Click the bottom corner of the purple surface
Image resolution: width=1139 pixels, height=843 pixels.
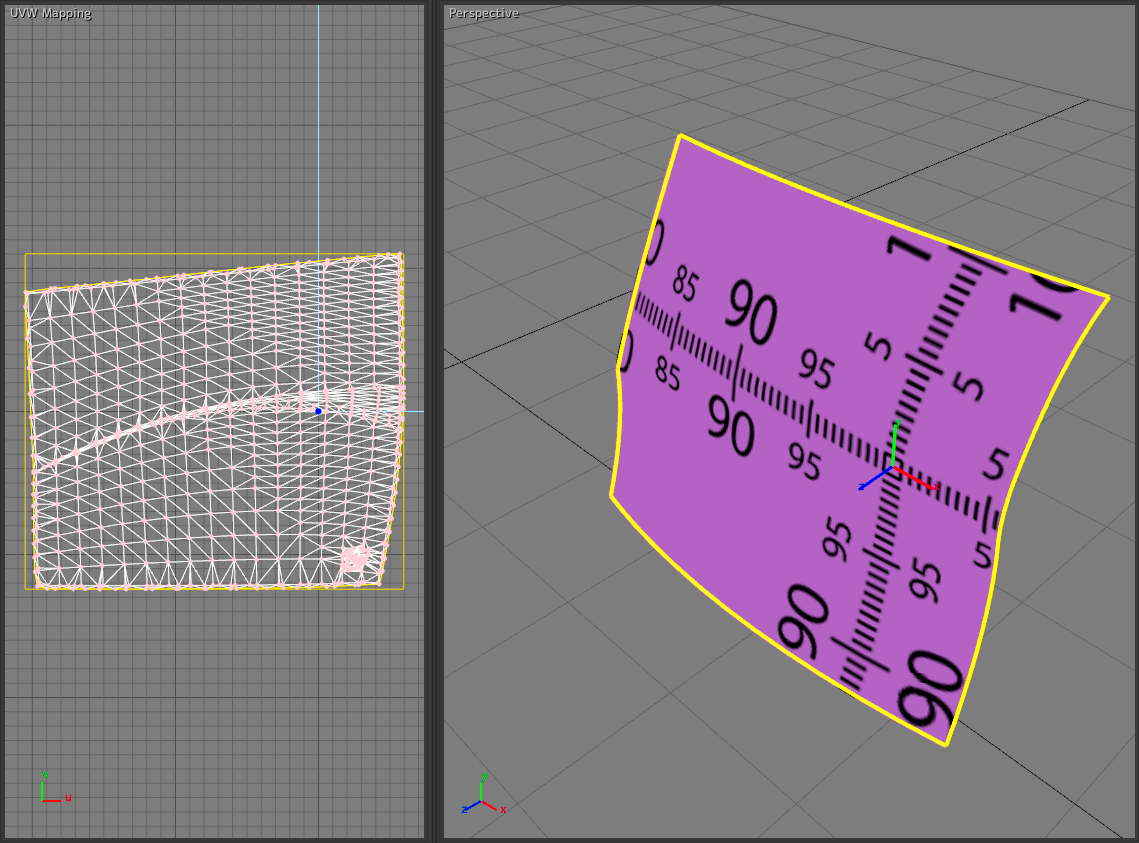pyautogui.click(x=945, y=744)
